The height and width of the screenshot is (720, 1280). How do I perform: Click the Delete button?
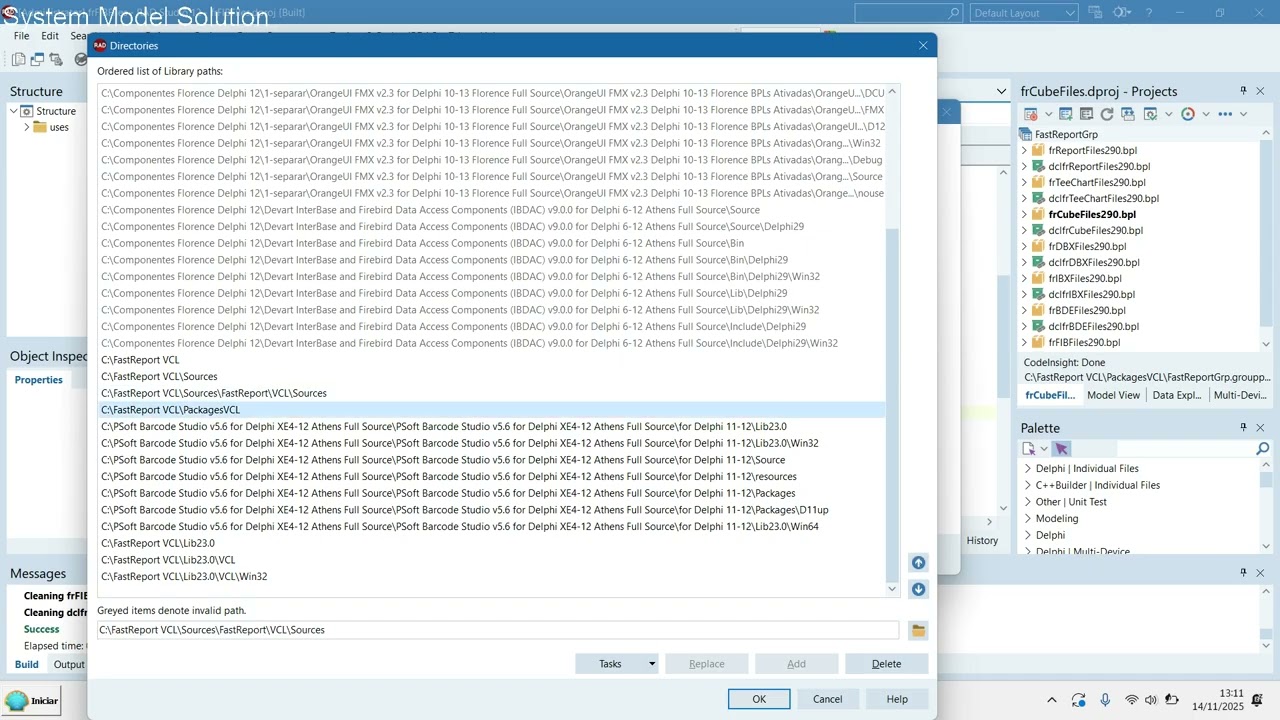886,664
